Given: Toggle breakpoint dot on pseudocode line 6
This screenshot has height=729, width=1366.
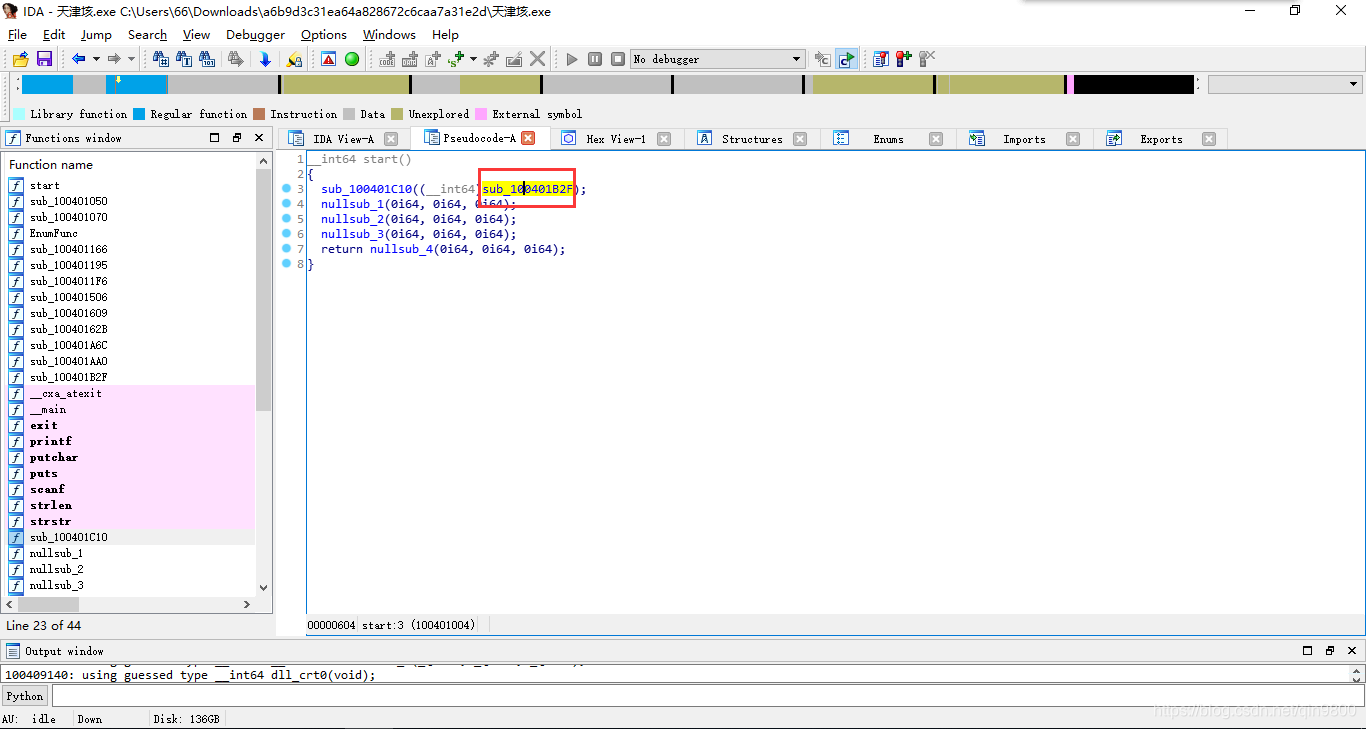Looking at the screenshot, I should (x=286, y=233).
